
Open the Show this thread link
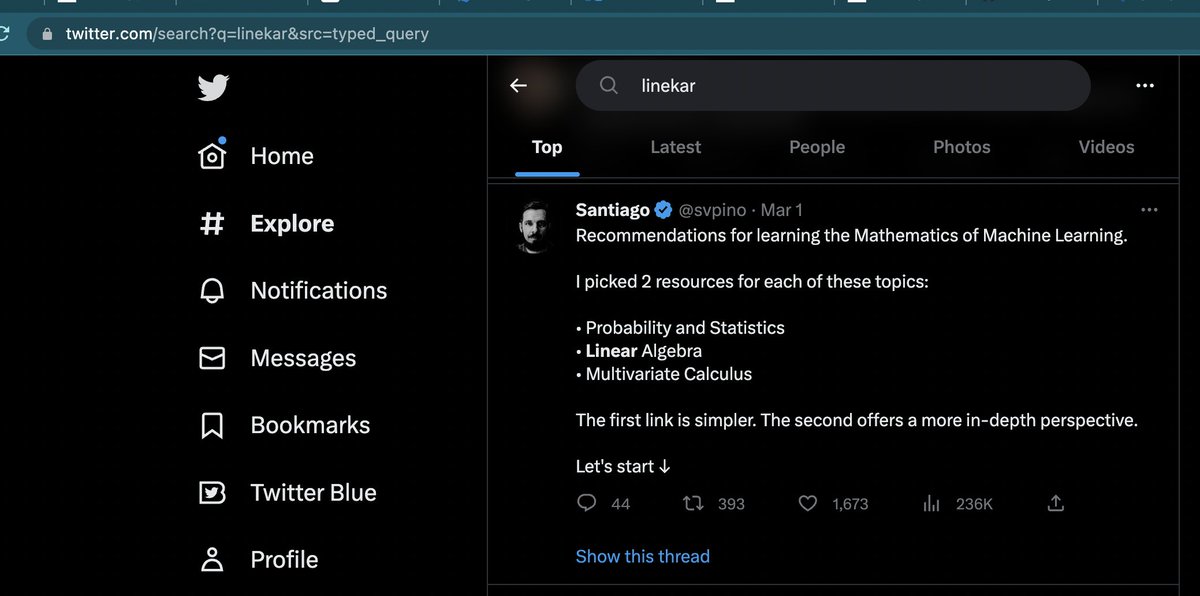[x=642, y=556]
